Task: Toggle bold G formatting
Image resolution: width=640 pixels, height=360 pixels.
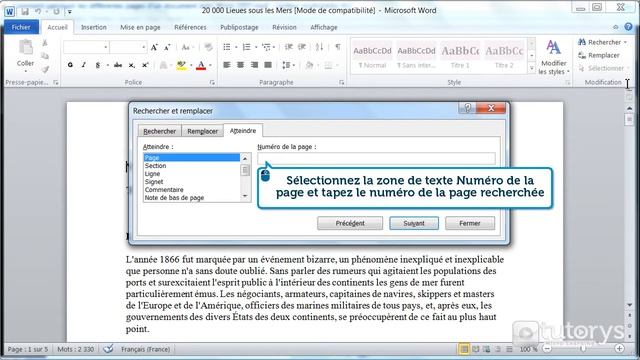Action: pyautogui.click(x=70, y=65)
